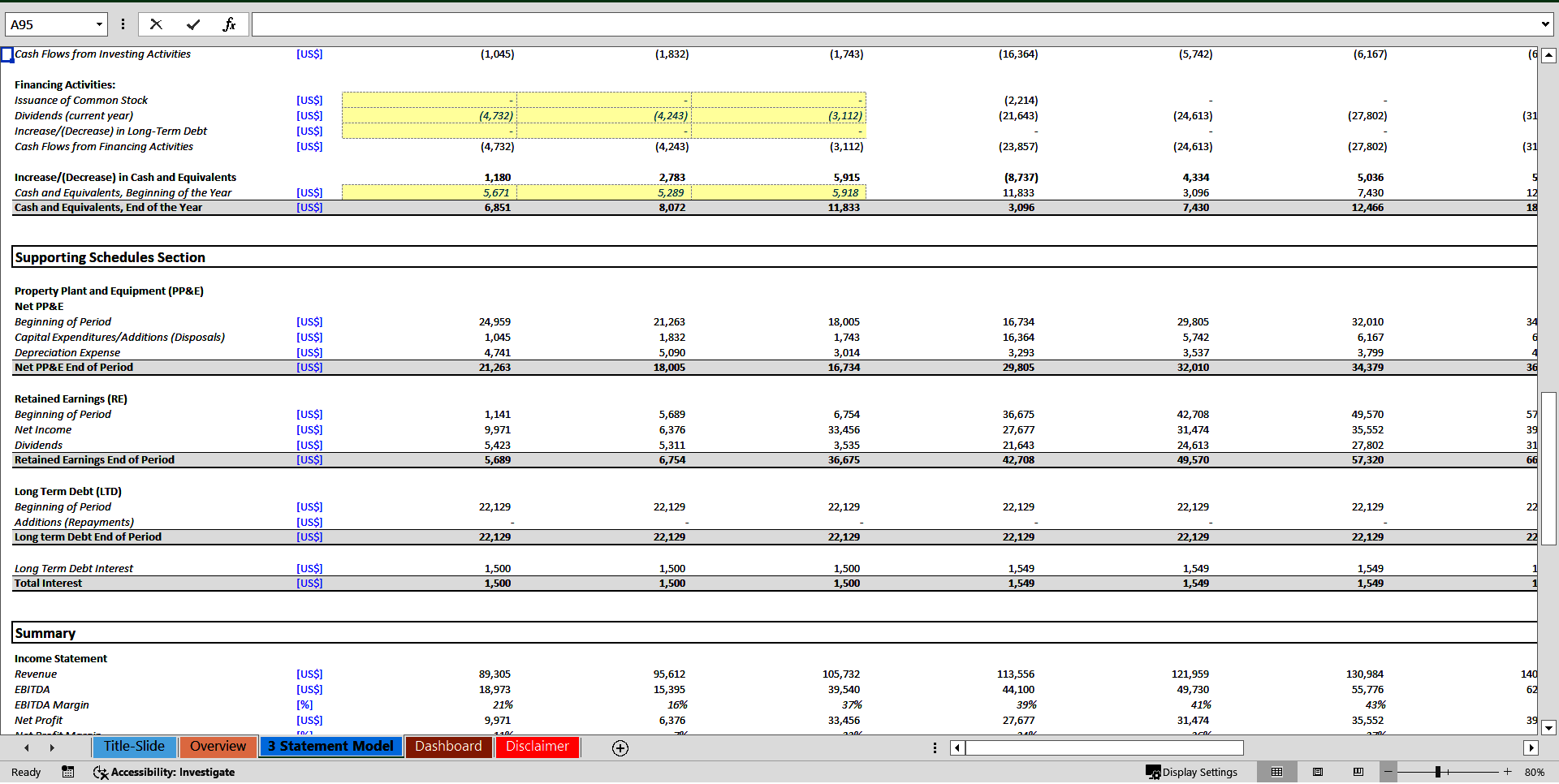
Task: Select the Supporting Schedules Section header
Action: 110,257
